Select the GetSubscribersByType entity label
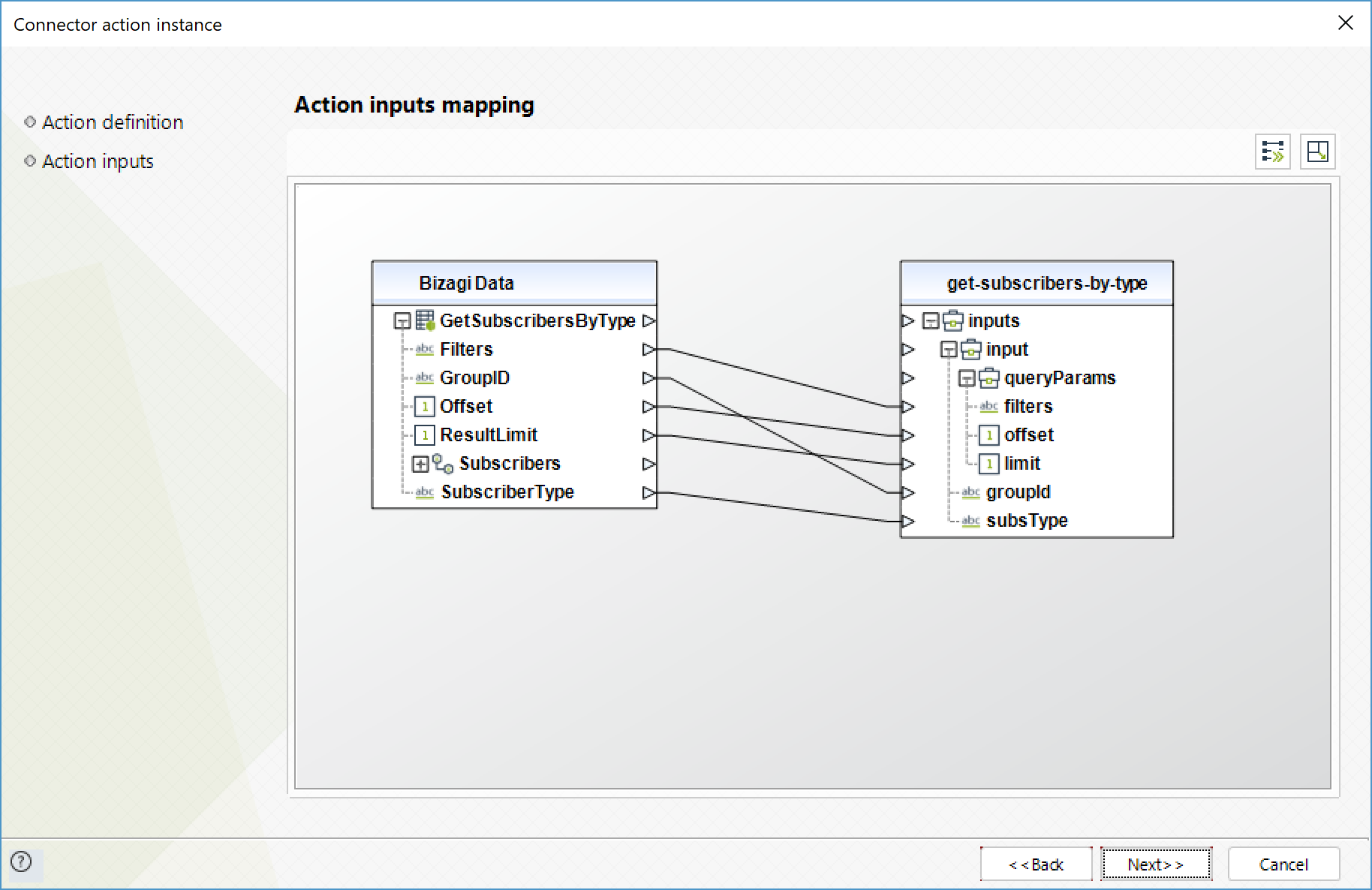This screenshot has height=890, width=1372. pos(537,321)
